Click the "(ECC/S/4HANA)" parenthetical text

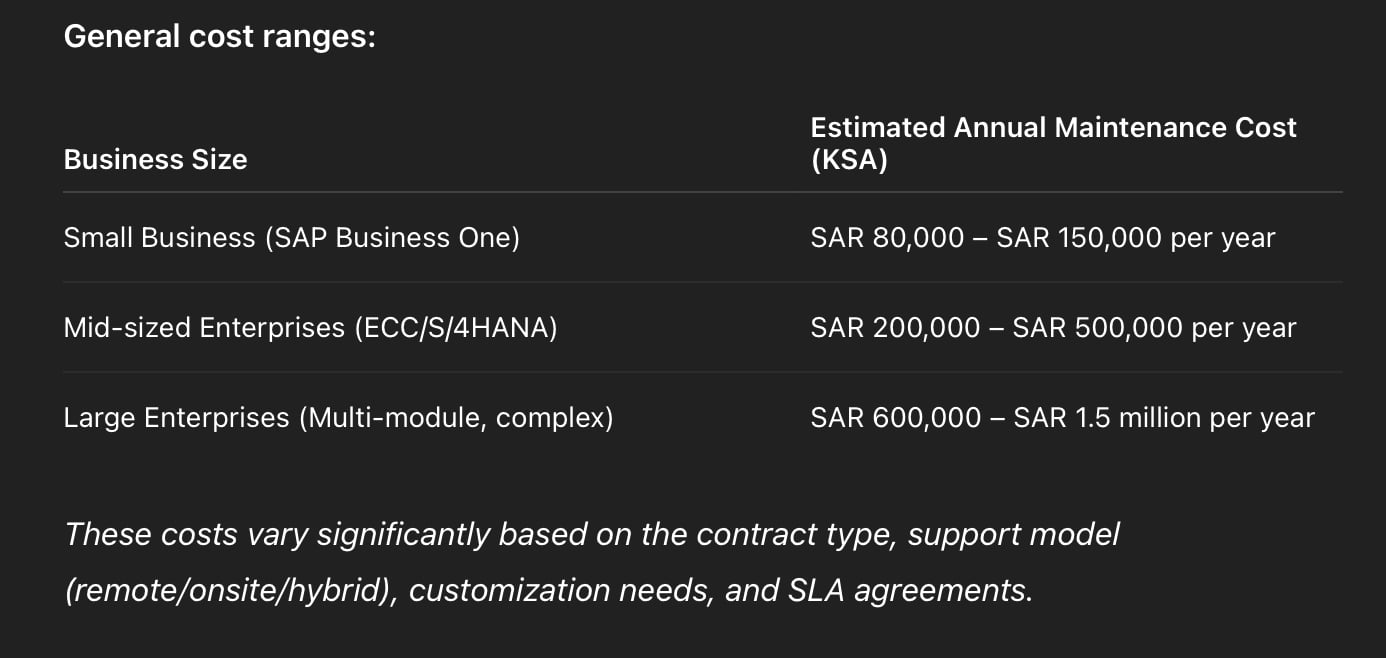[x=455, y=328]
